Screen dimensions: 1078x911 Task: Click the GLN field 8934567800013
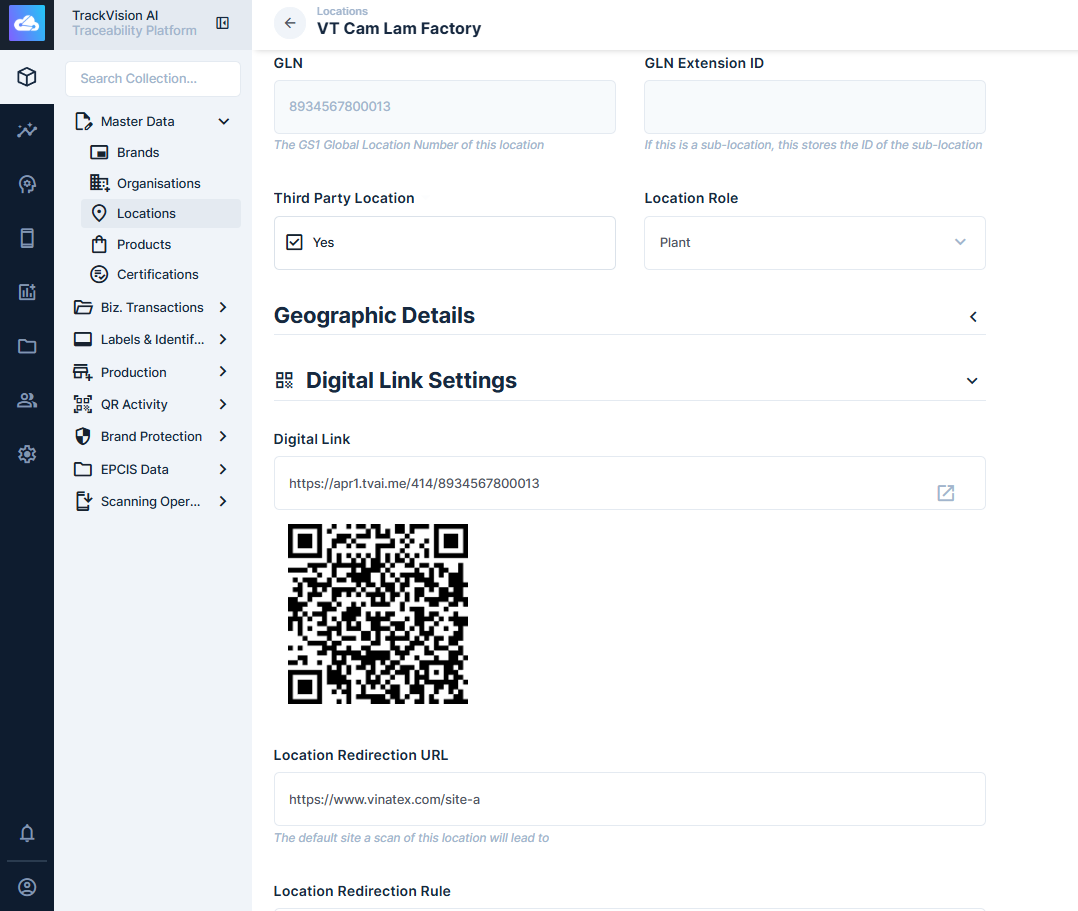(x=444, y=107)
